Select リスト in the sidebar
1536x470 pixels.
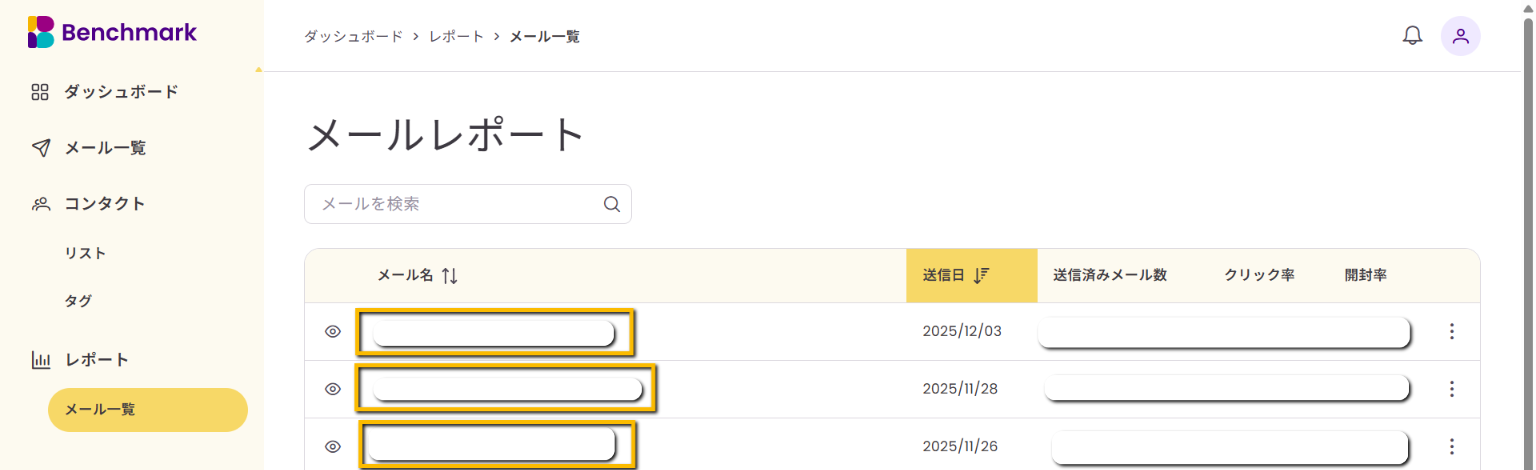tap(85, 253)
